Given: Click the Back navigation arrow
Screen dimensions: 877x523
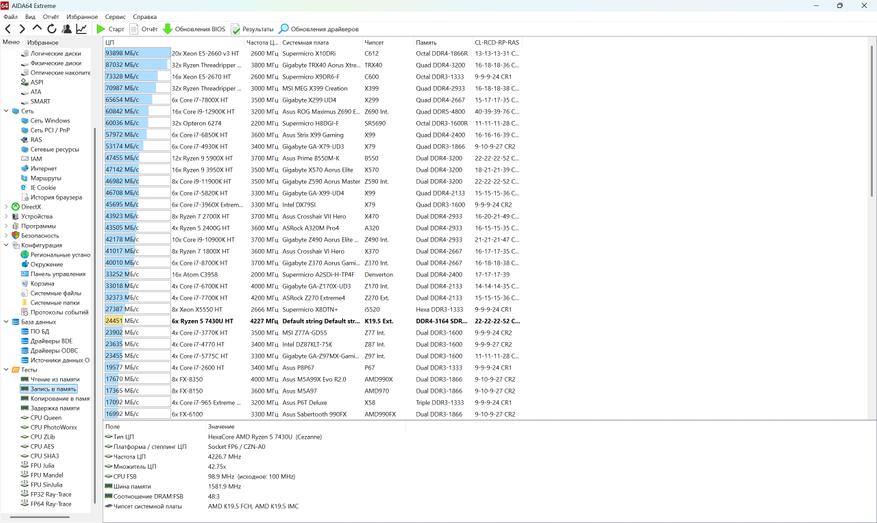Looking at the screenshot, I should [8, 29].
